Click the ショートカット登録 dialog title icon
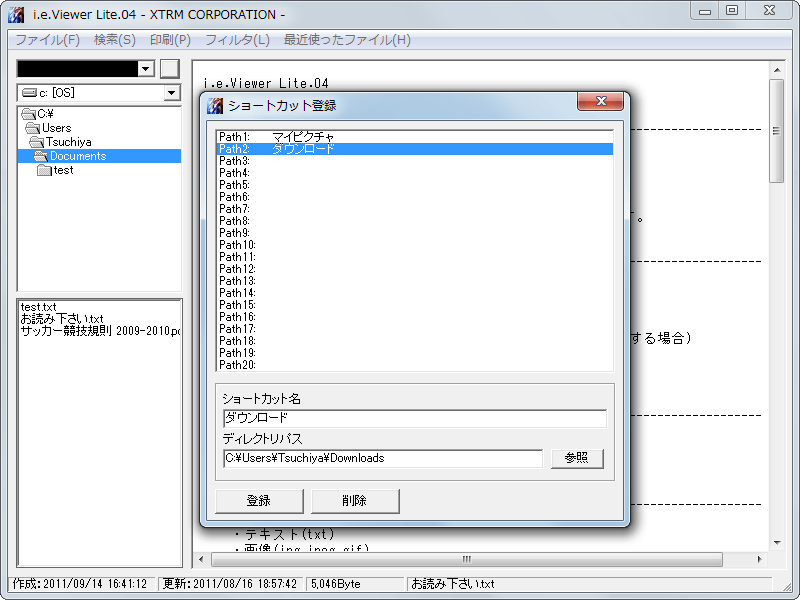This screenshot has width=800, height=600. point(215,106)
